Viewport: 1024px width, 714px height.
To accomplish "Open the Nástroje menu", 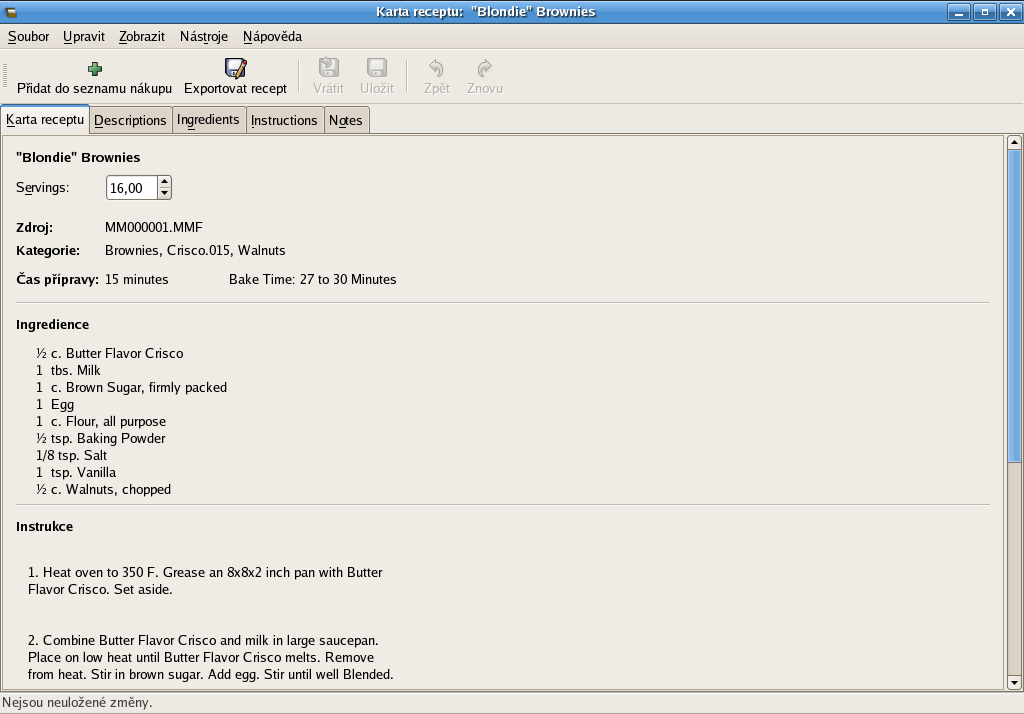I will [x=204, y=37].
